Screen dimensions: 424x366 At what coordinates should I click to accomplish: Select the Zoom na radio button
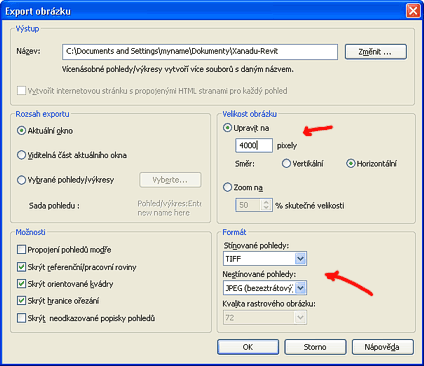coord(227,187)
